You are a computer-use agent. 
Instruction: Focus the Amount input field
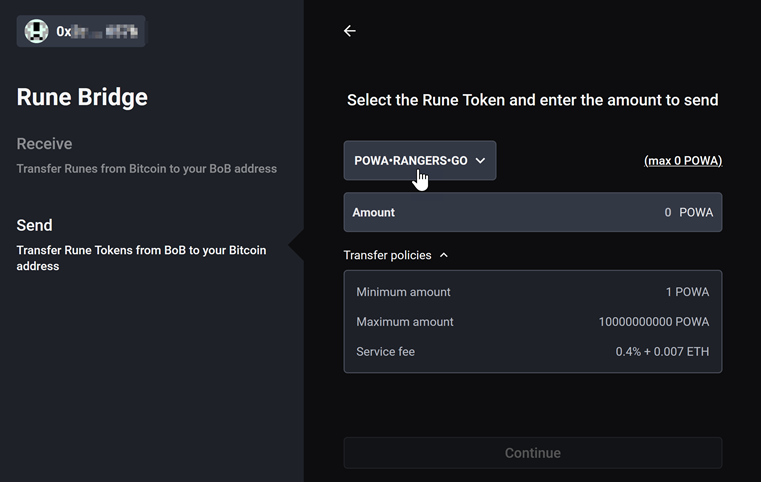tap(533, 212)
